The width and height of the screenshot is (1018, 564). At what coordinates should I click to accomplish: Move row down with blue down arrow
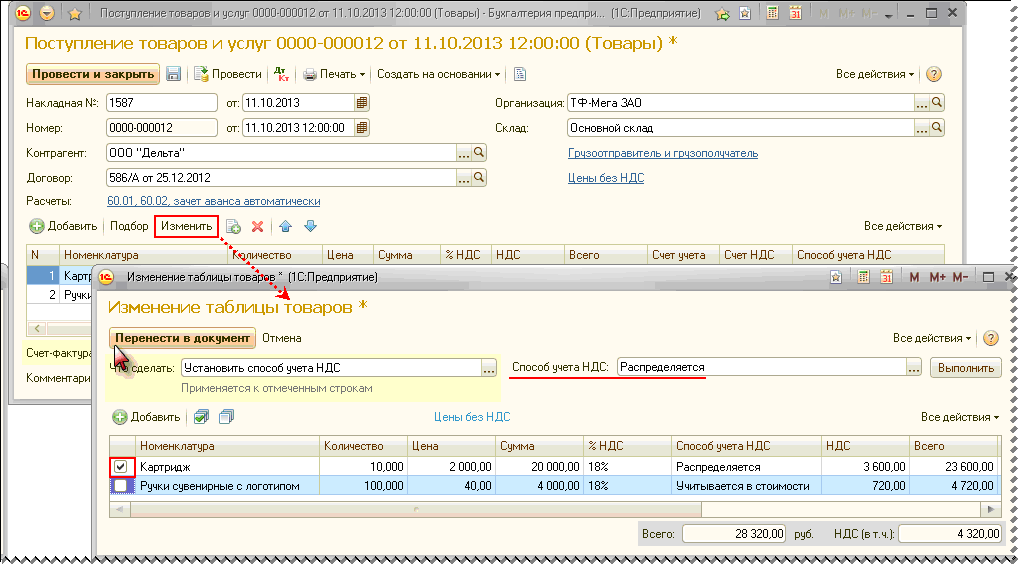pos(310,227)
